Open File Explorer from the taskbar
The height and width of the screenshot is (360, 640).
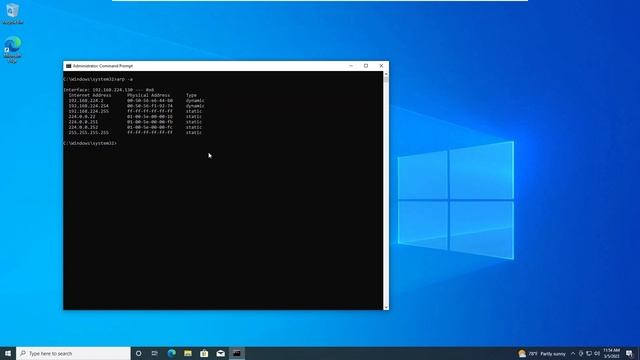[x=188, y=353]
